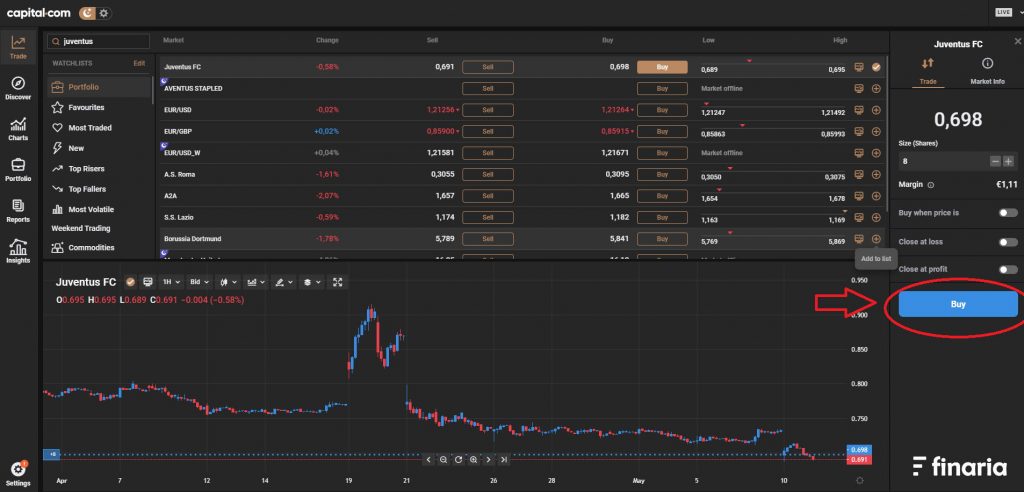Increase share size with plus button

pyautogui.click(x=1008, y=161)
